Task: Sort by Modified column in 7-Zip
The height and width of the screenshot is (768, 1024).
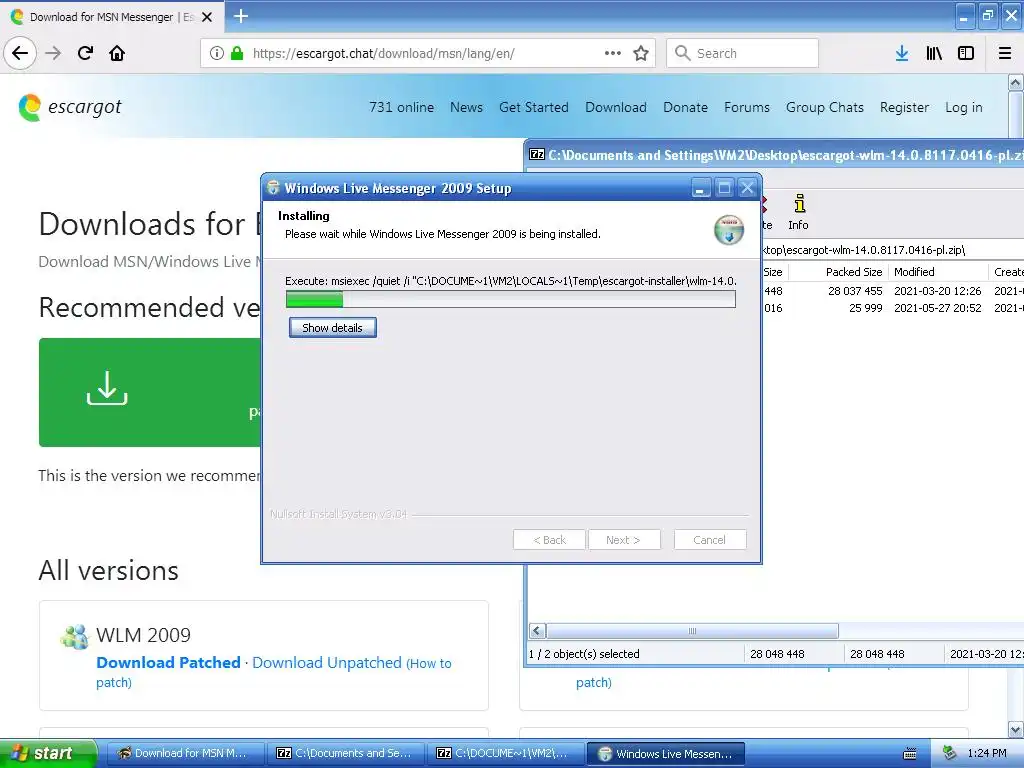Action: (x=938, y=272)
